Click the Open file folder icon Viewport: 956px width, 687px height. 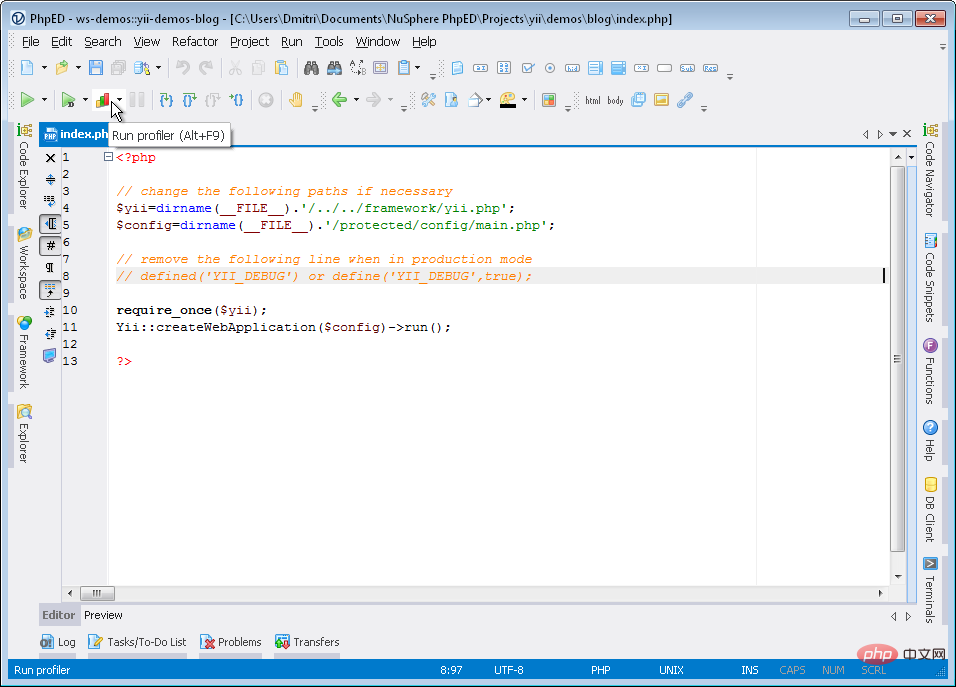click(62, 68)
